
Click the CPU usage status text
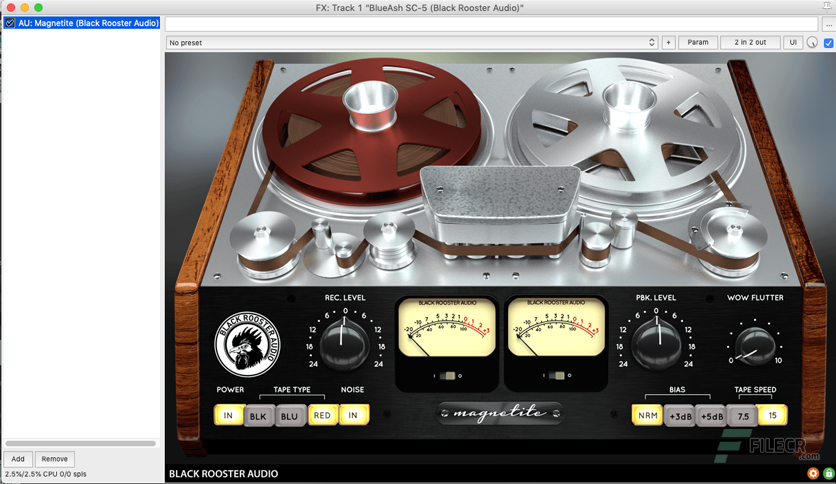45,474
